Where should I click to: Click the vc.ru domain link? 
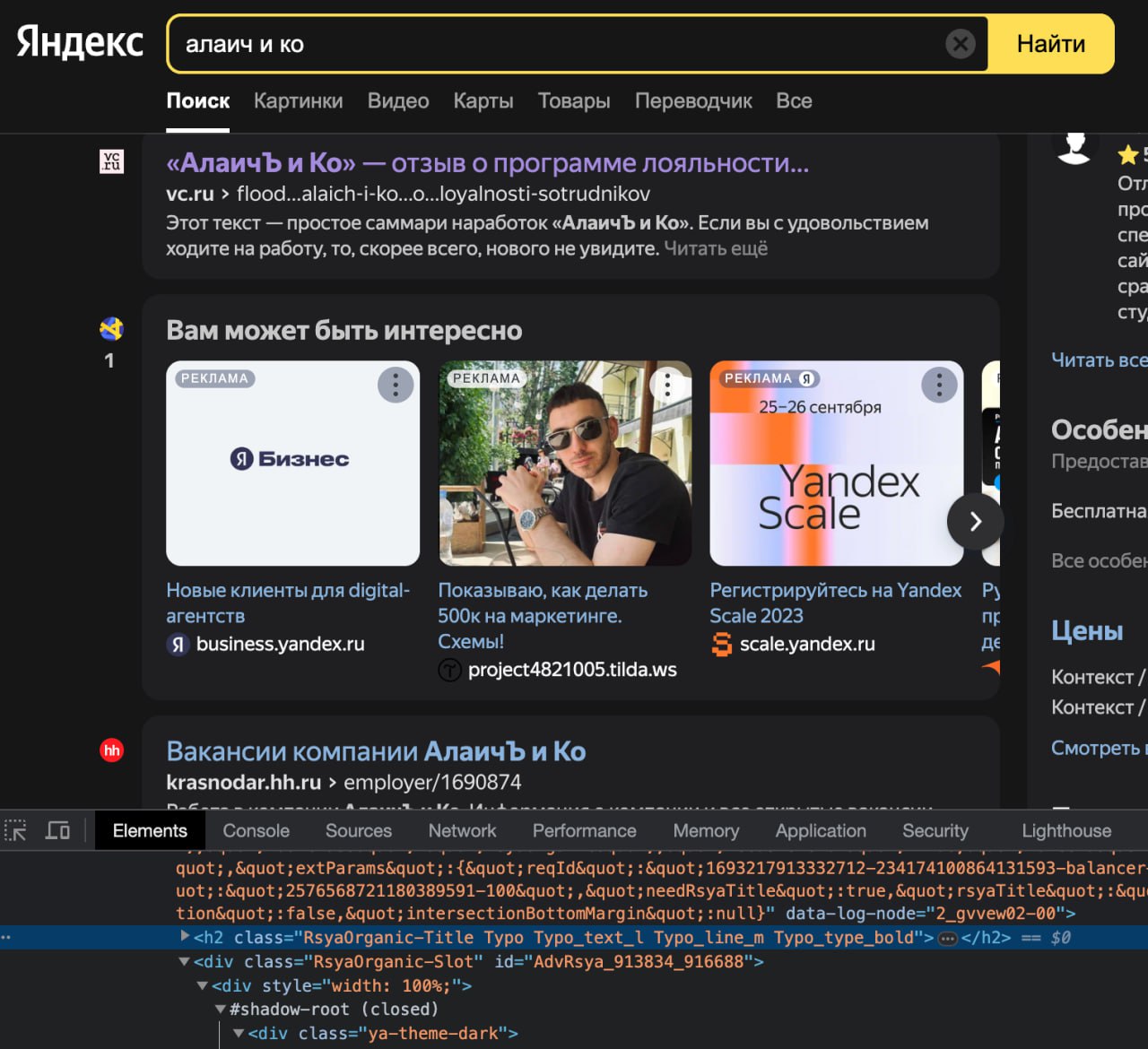click(x=189, y=194)
